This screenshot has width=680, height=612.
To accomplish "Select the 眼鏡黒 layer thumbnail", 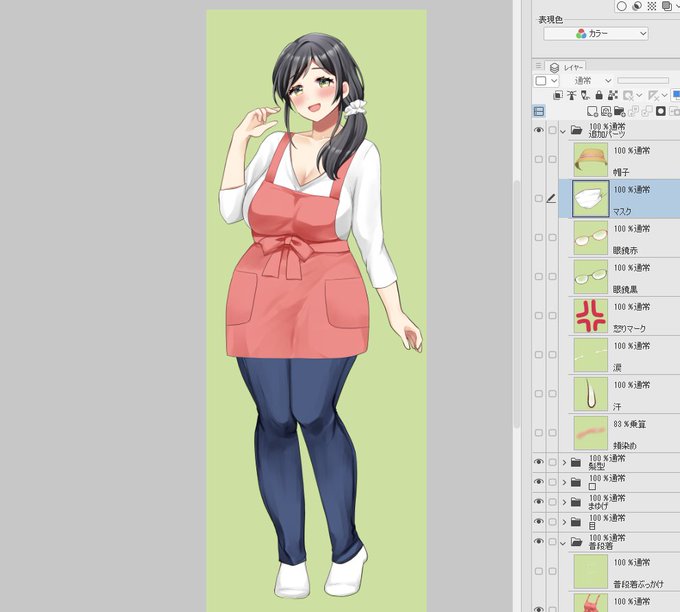I will click(591, 277).
